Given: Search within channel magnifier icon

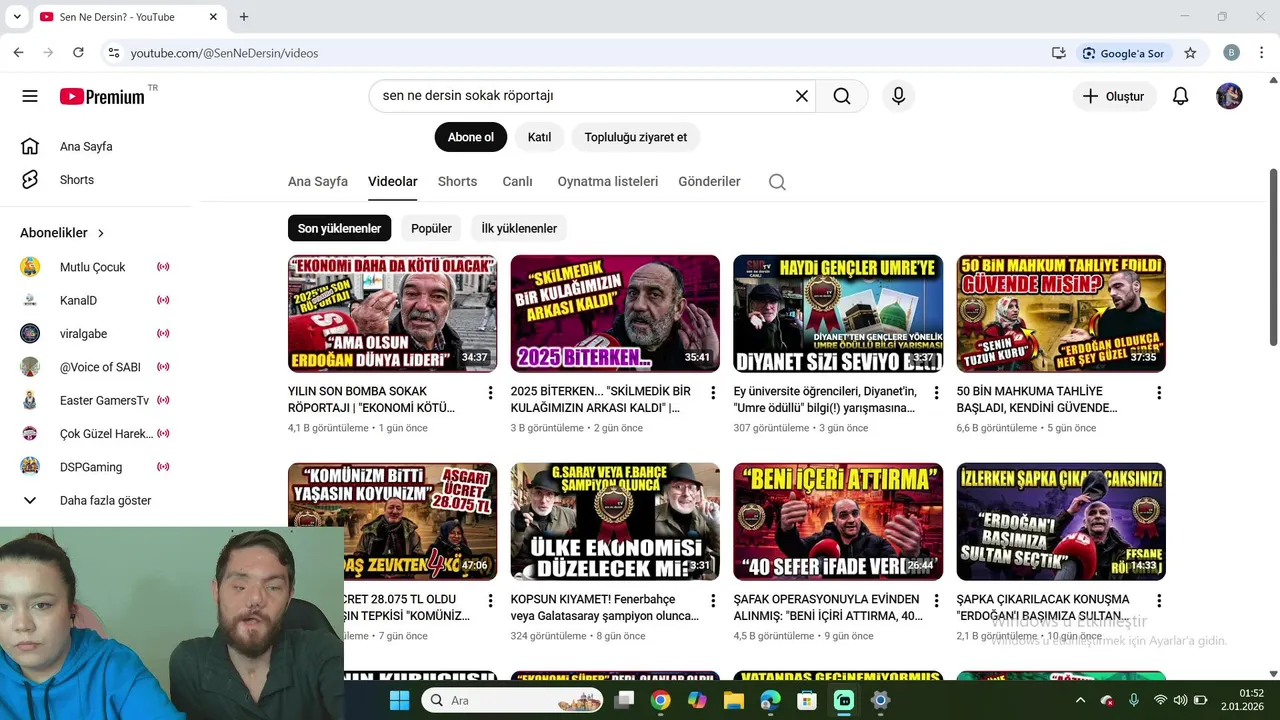Looking at the screenshot, I should (777, 182).
